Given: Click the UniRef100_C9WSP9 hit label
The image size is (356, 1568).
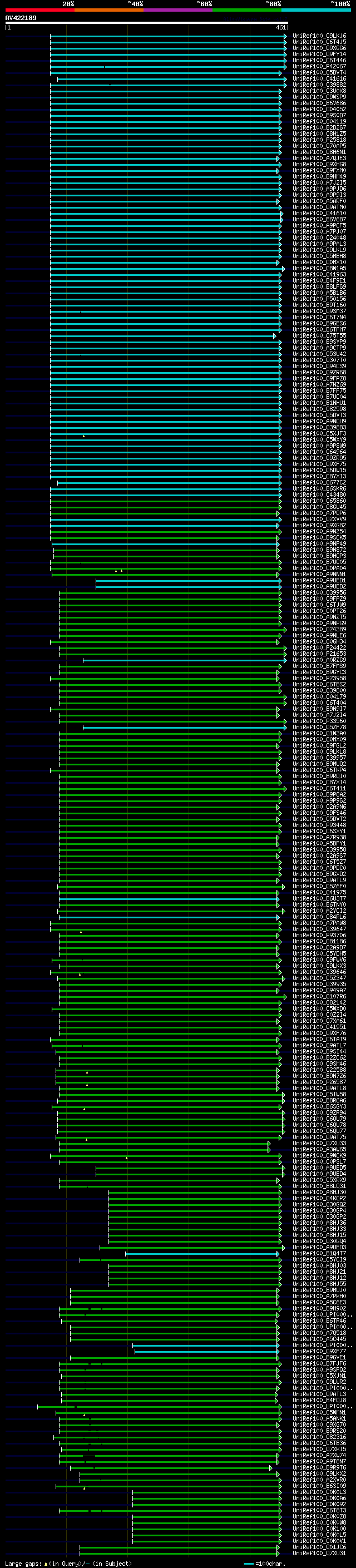Looking at the screenshot, I should click(x=319, y=97).
